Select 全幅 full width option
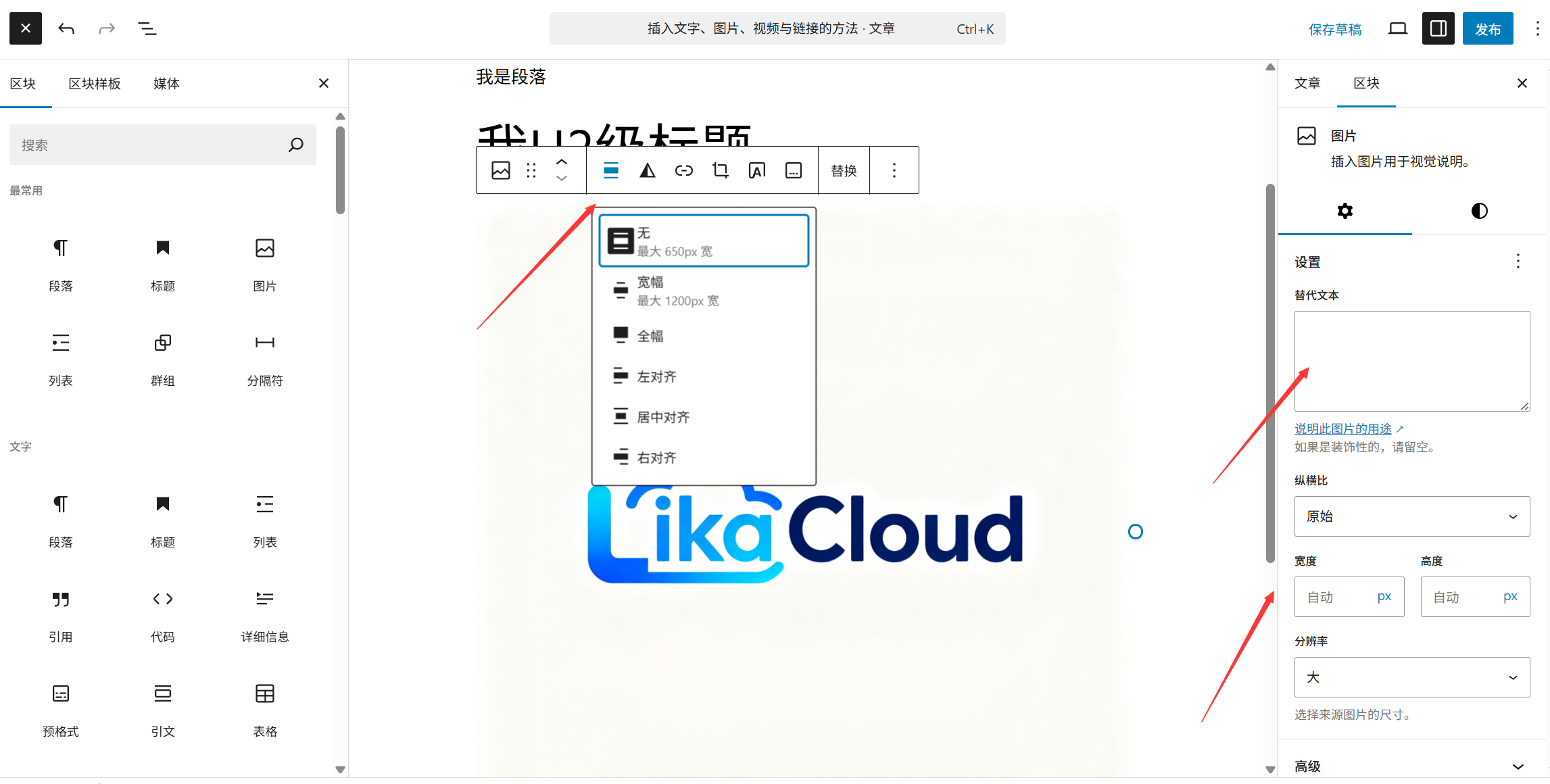1550x784 pixels. coord(704,336)
